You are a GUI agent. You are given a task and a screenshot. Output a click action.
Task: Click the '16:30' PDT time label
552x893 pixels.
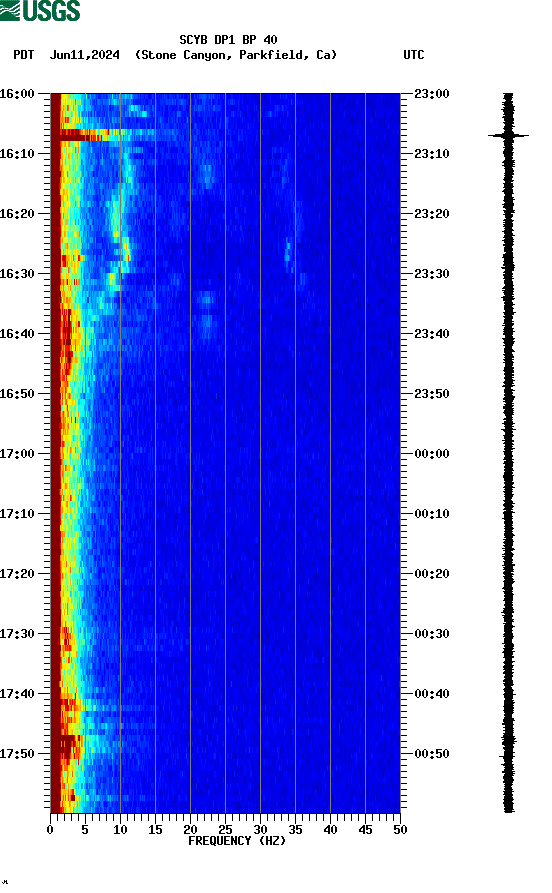click(x=17, y=274)
